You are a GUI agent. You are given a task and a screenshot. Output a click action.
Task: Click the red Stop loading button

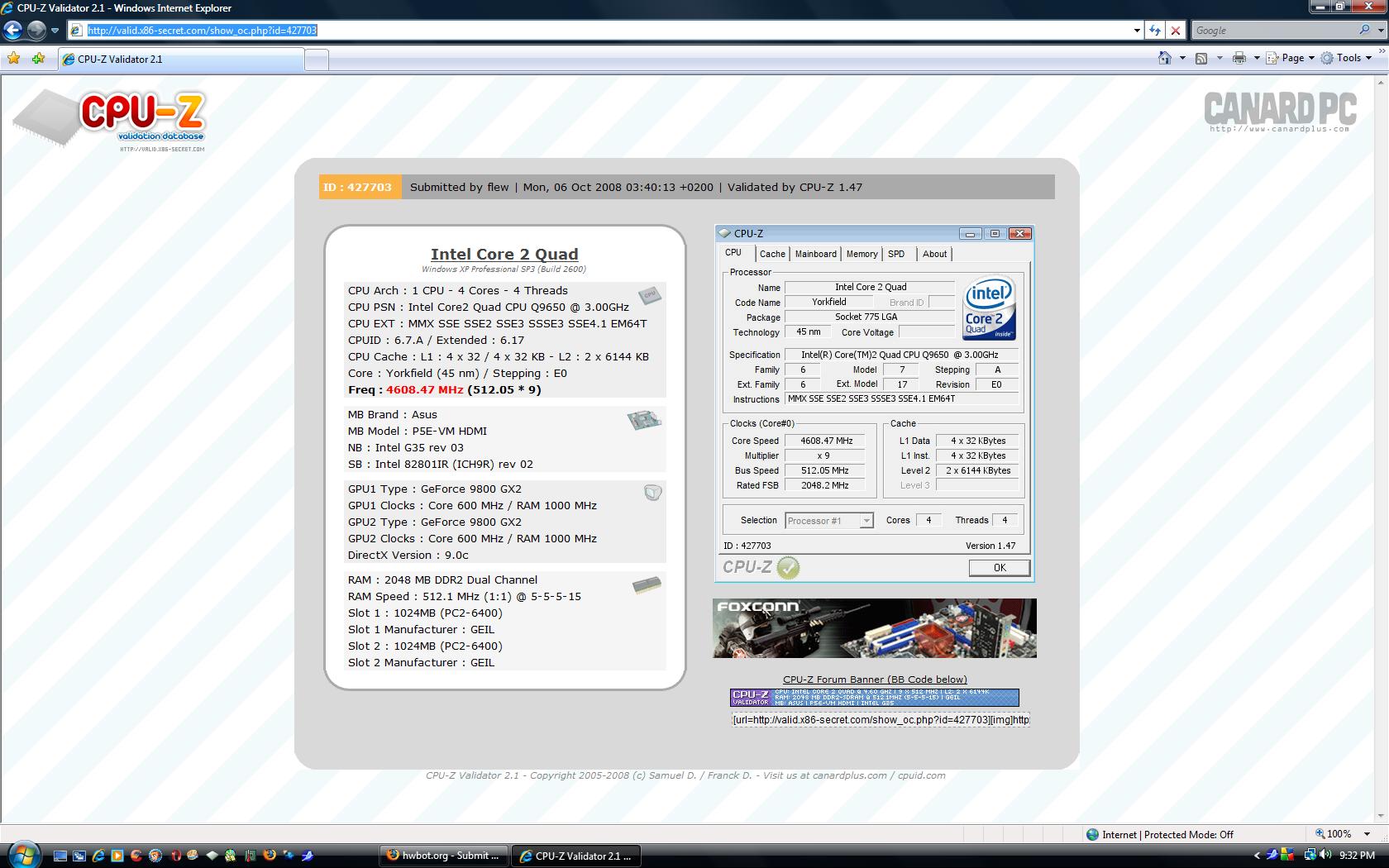pyautogui.click(x=1176, y=31)
